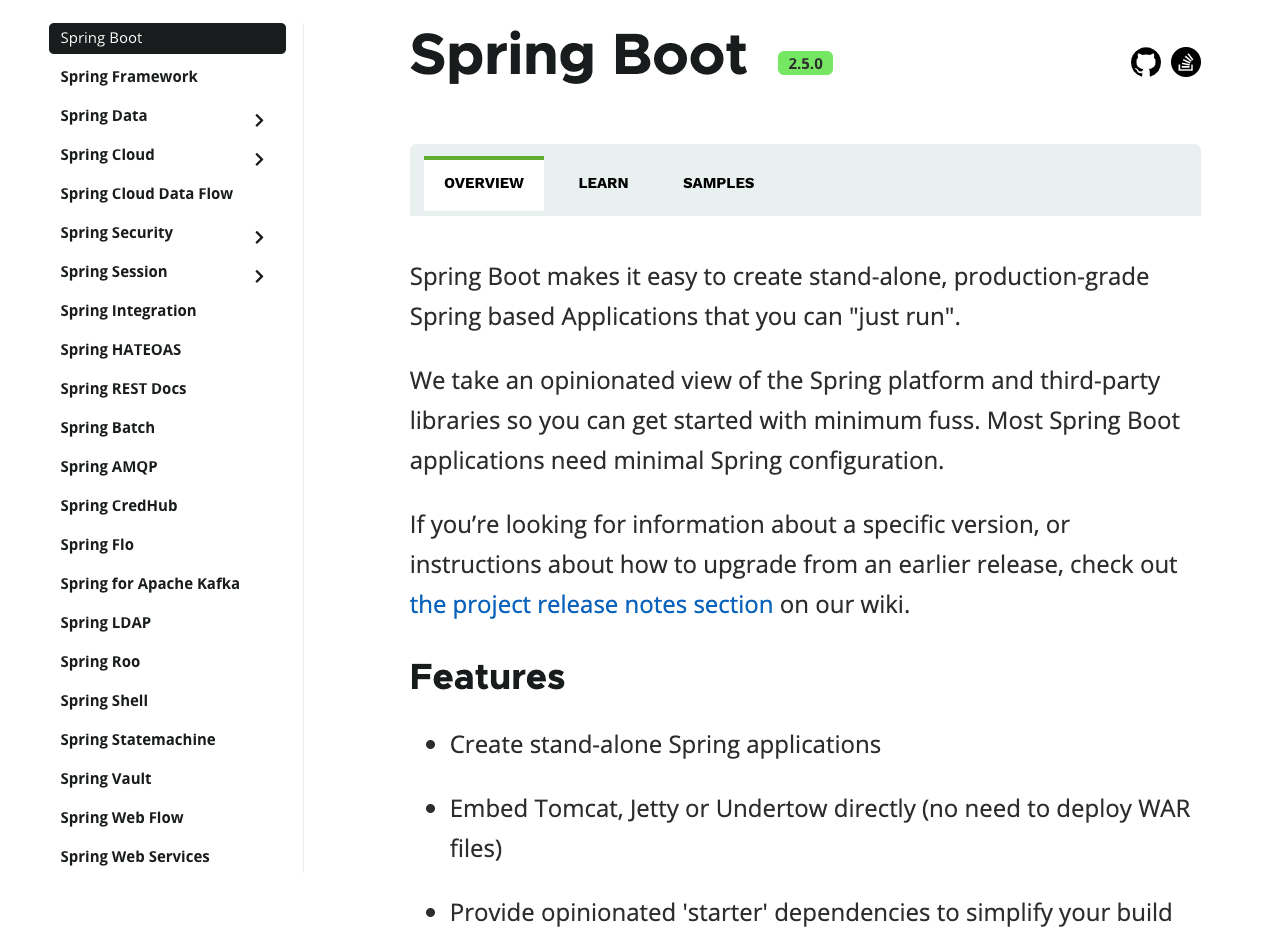Click the Features heading
Viewport: 1288px width, 928px height.
pos(488,677)
